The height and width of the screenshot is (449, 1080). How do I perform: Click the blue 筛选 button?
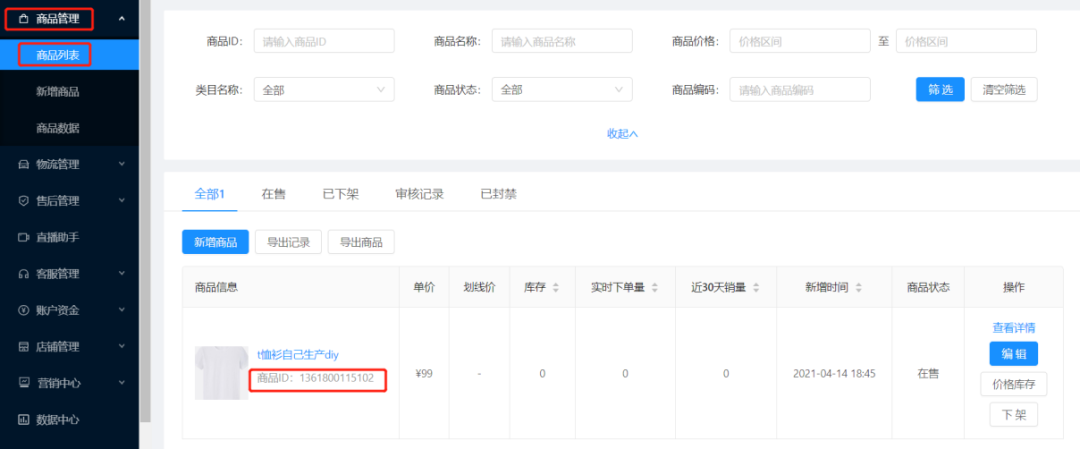pyautogui.click(x=940, y=90)
